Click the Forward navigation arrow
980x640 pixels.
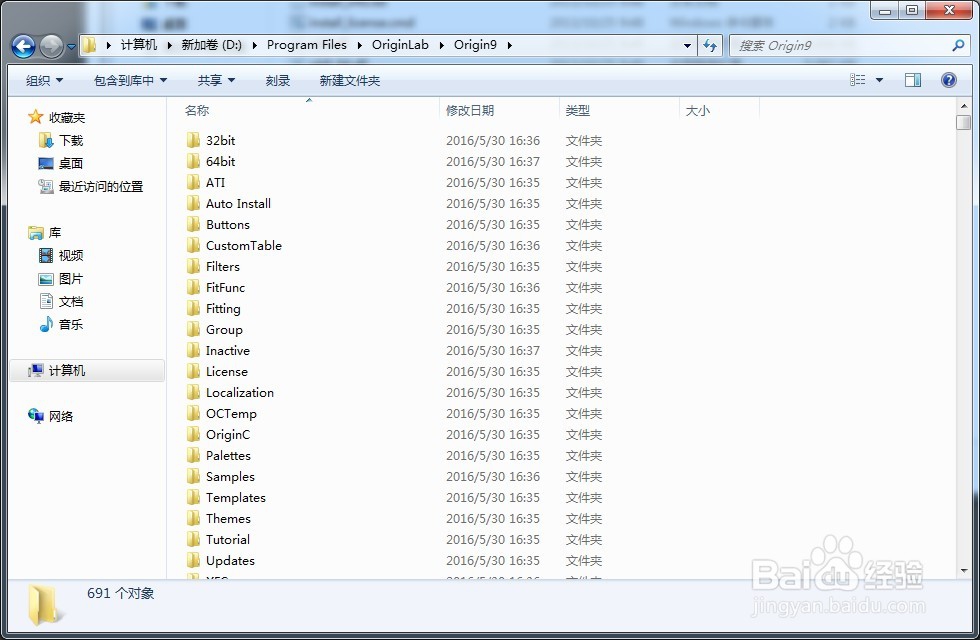click(x=49, y=46)
